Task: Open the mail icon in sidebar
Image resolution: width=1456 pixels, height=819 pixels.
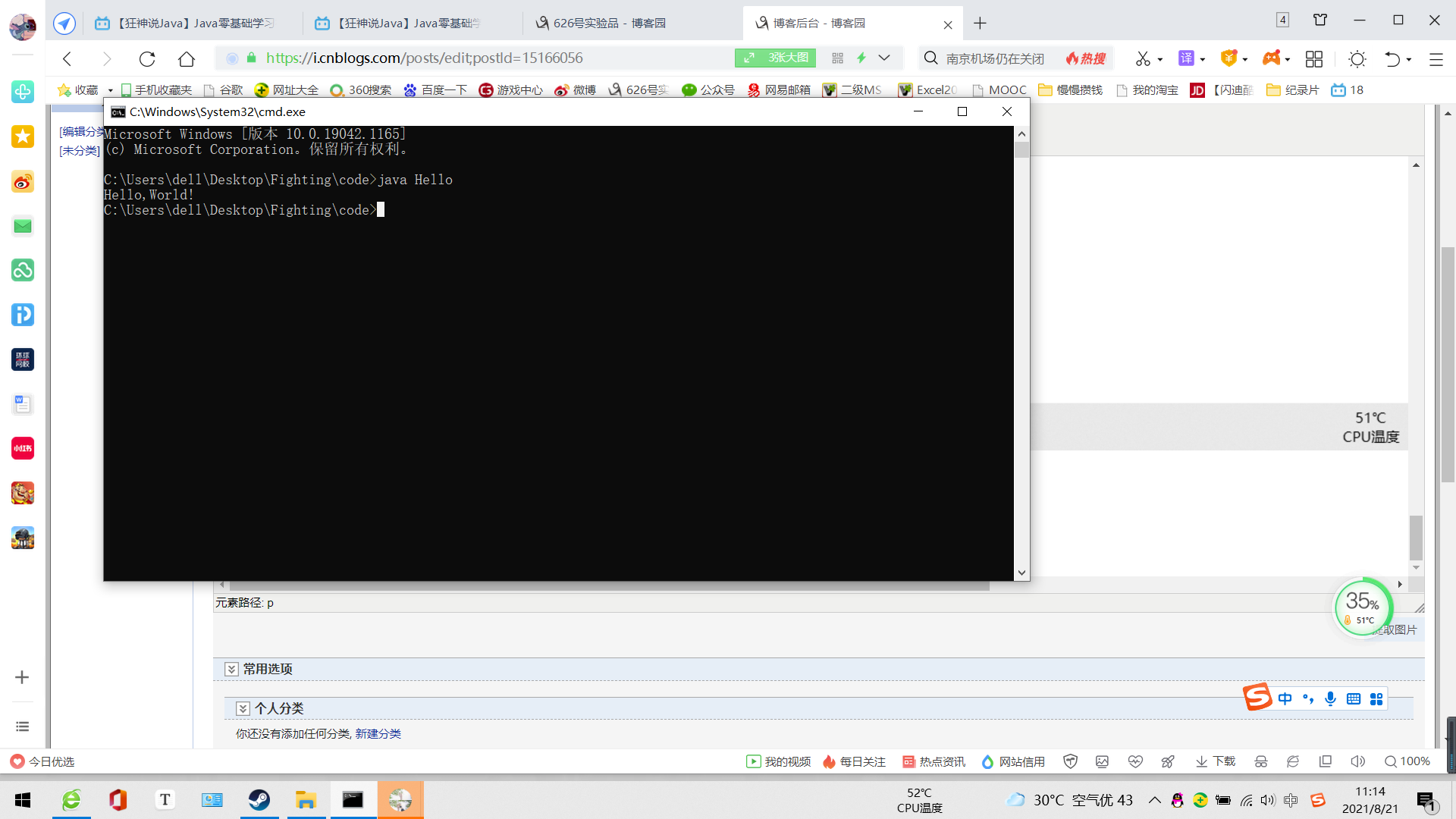Action: pos(23,226)
